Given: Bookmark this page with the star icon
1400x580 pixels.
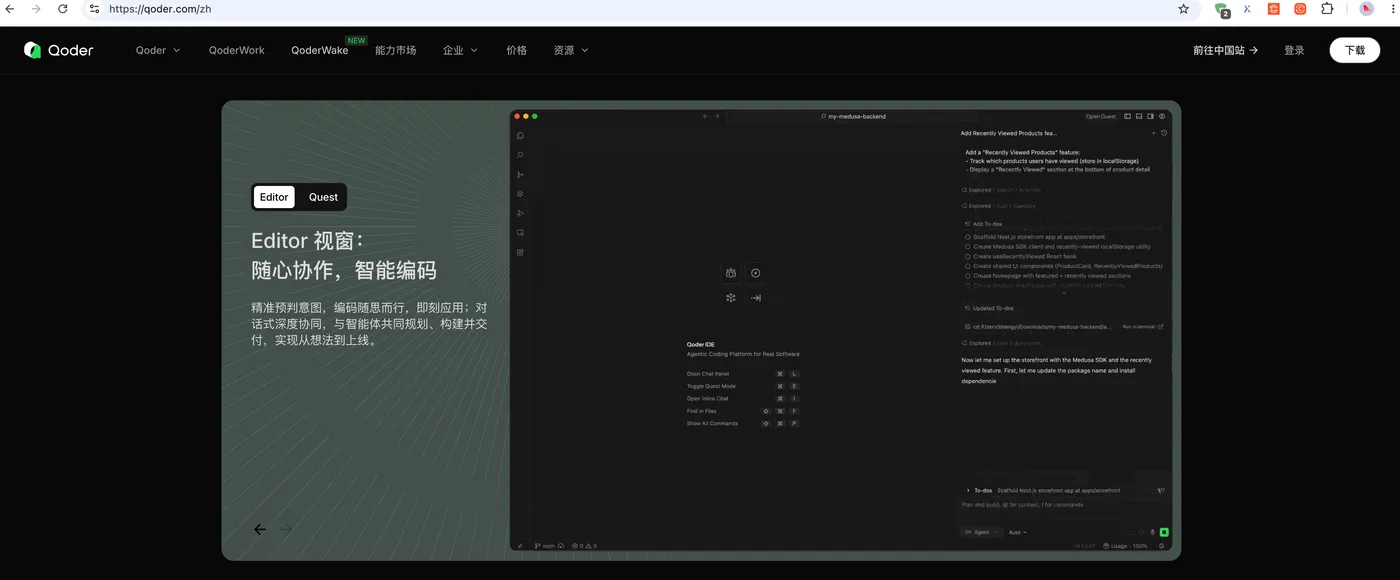Looking at the screenshot, I should click(1184, 9).
